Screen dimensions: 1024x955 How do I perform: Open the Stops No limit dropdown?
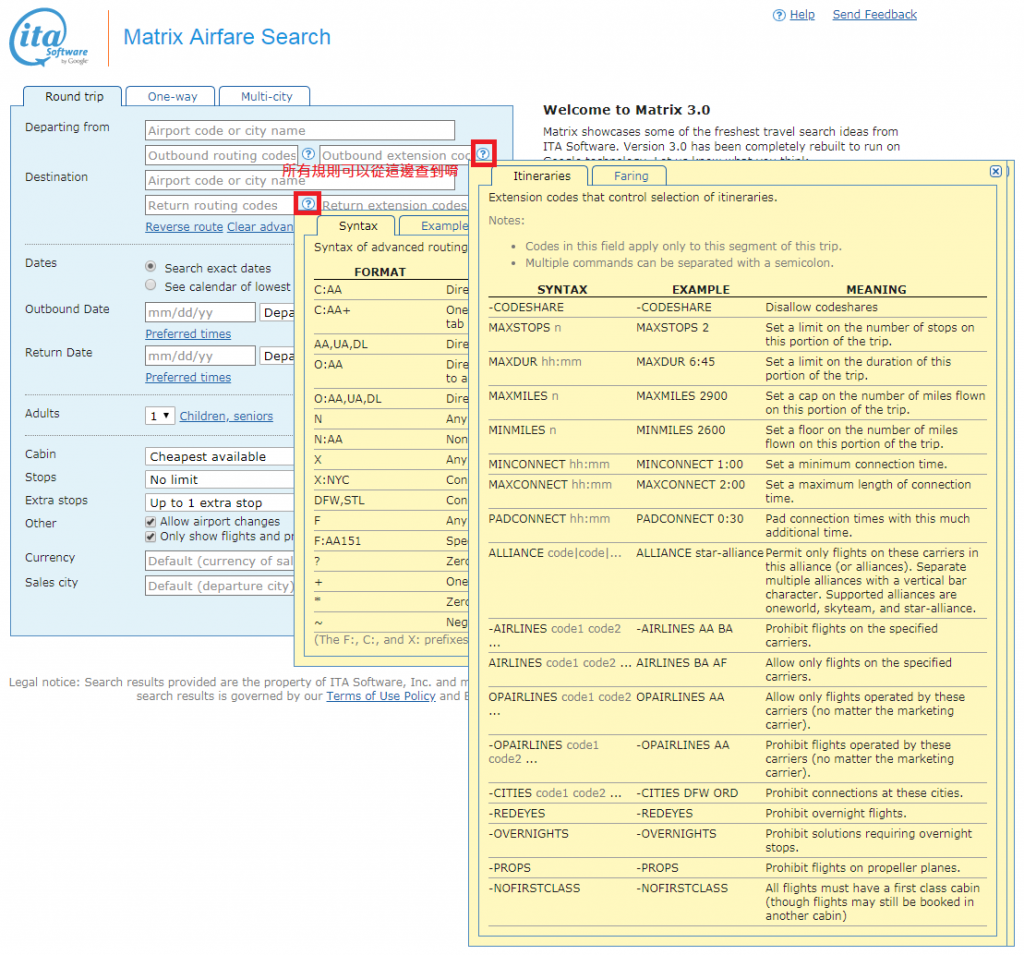click(219, 479)
